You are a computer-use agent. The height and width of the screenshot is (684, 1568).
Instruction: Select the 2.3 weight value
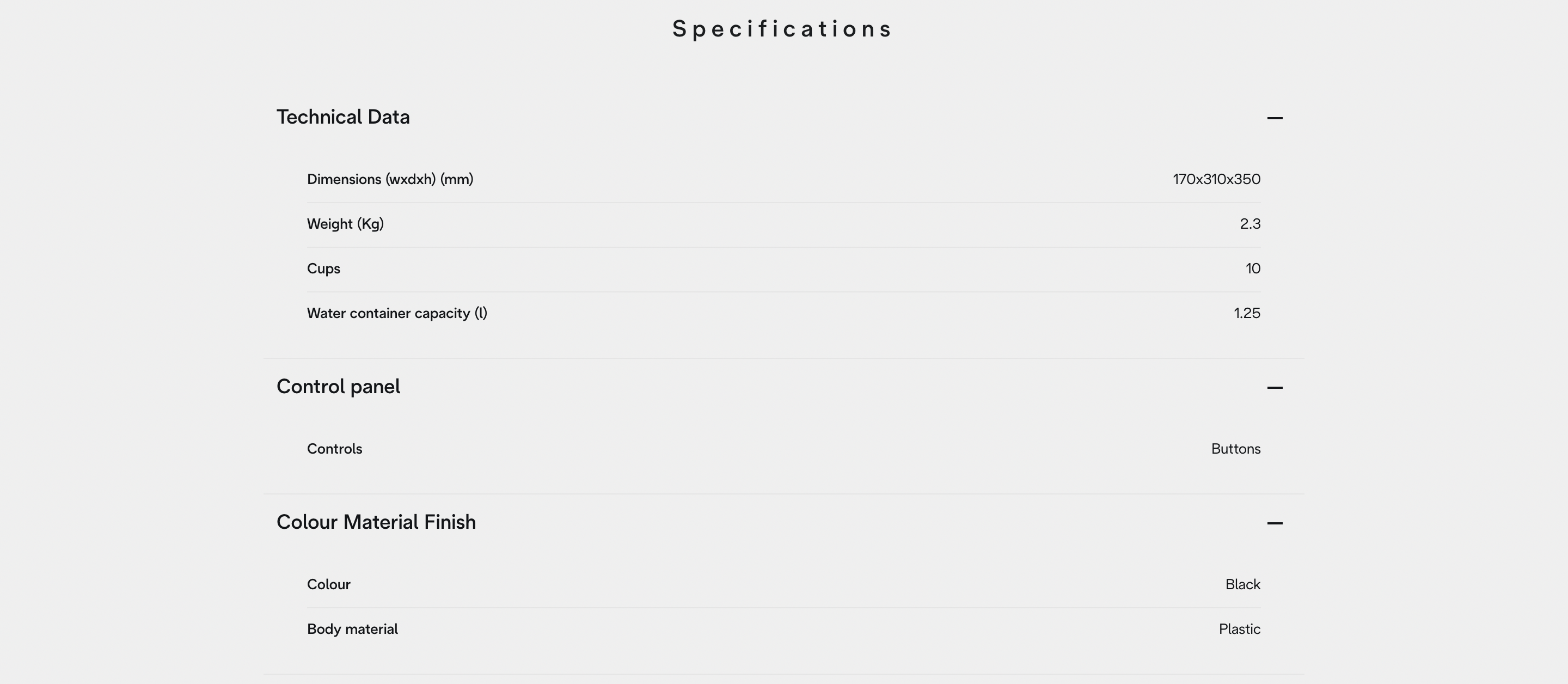[1249, 224]
